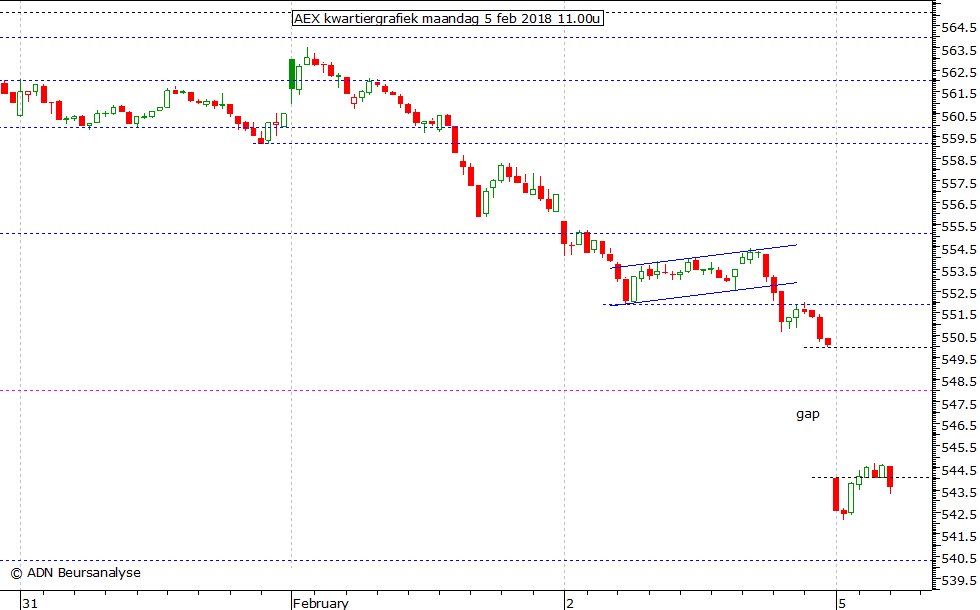Click the 550.5 price axis label
The image size is (980, 610).
click(x=959, y=338)
